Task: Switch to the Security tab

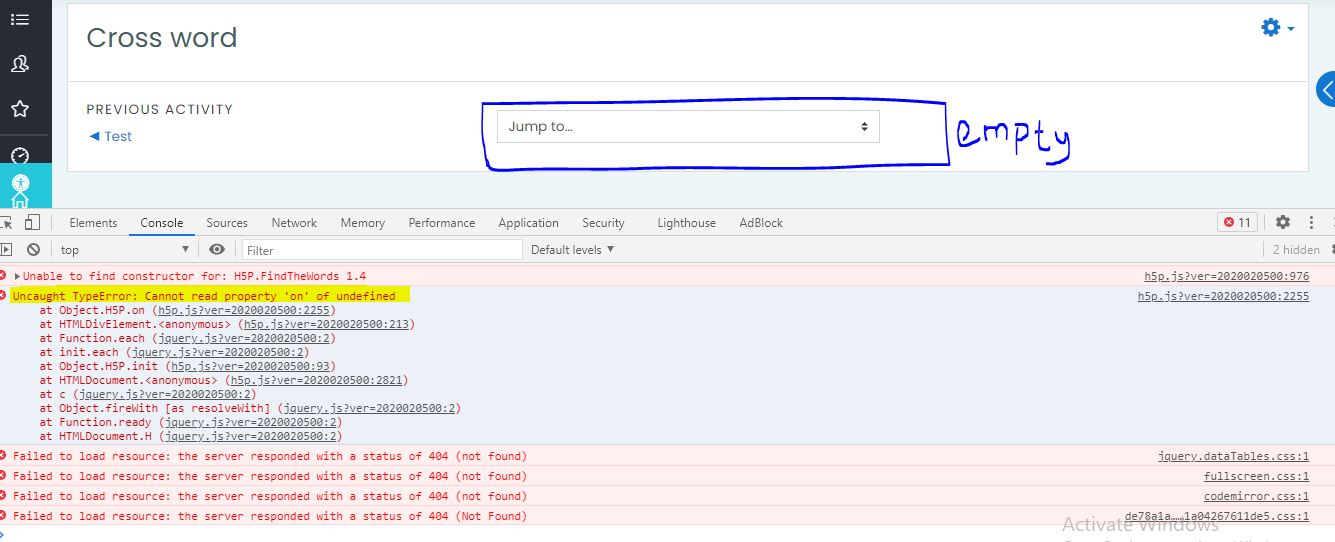Action: 603,223
